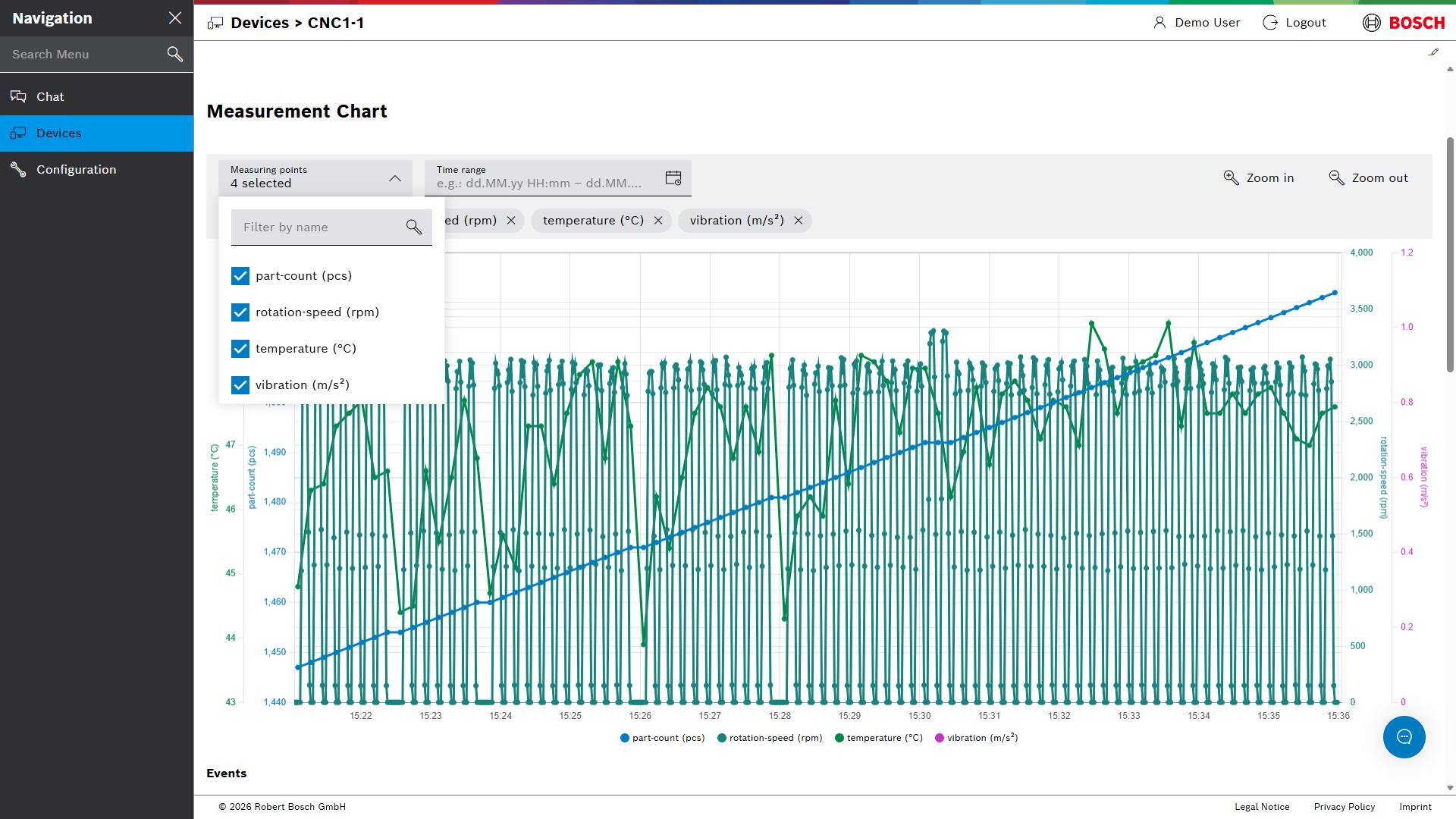Screen dimensions: 1456x819
Task: Toggle rotation-speed (rpm) legend entry
Action: 770,738
